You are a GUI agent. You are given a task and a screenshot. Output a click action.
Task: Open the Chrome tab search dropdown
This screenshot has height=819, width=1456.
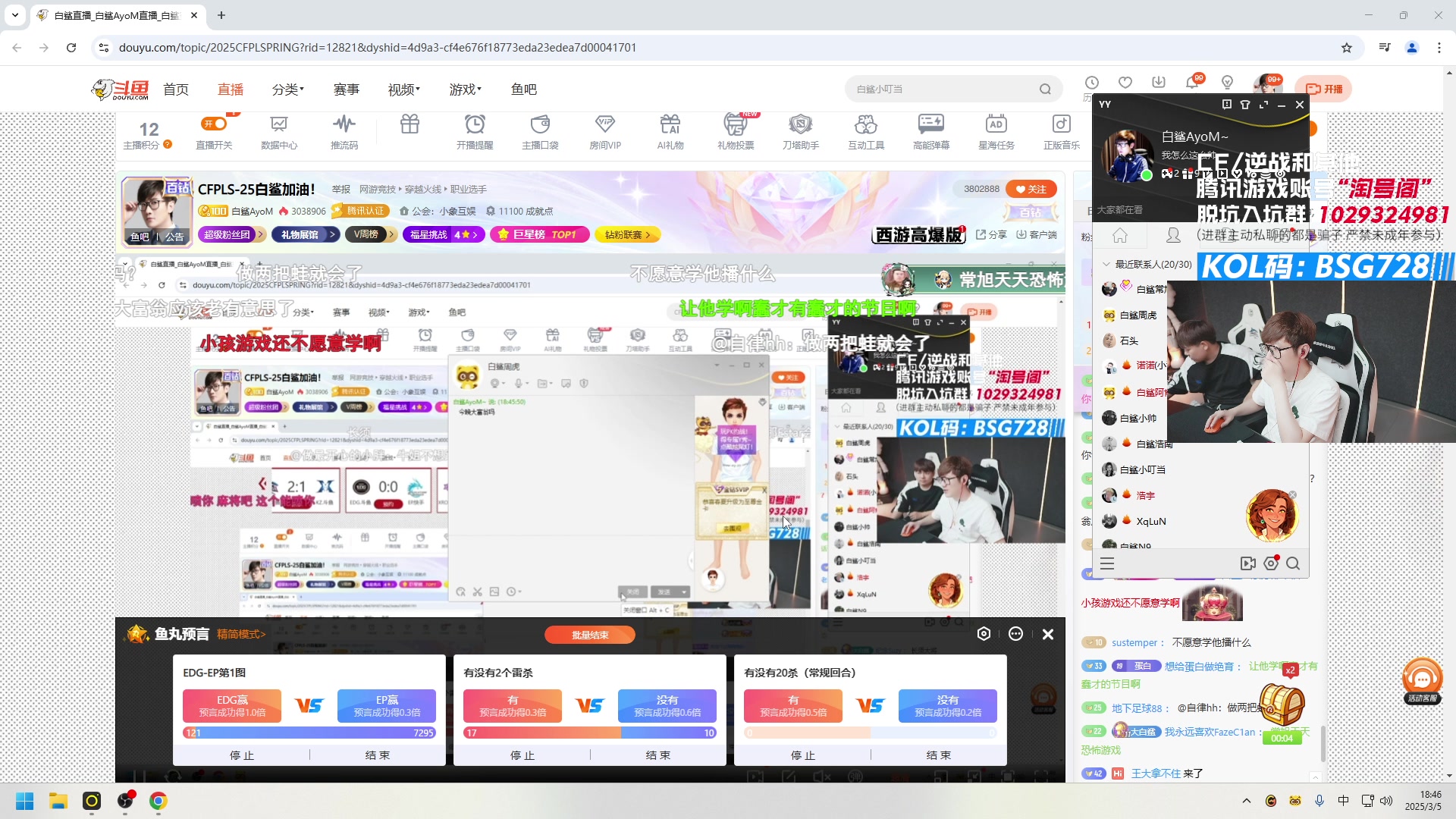(x=15, y=15)
